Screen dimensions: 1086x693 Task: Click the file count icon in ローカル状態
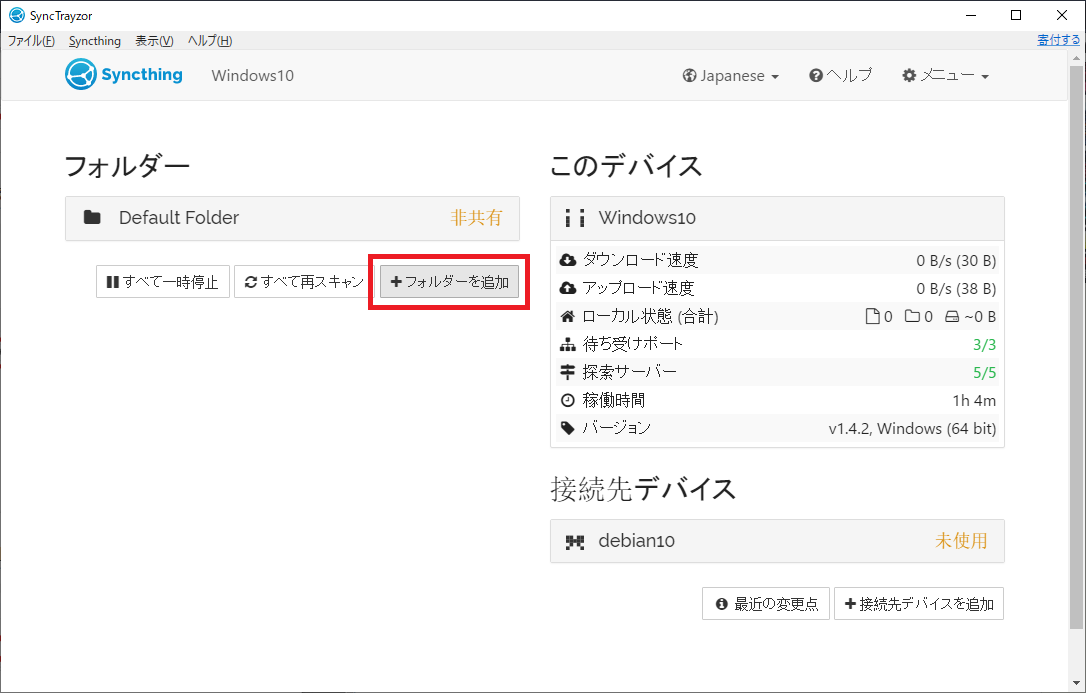[x=873, y=316]
